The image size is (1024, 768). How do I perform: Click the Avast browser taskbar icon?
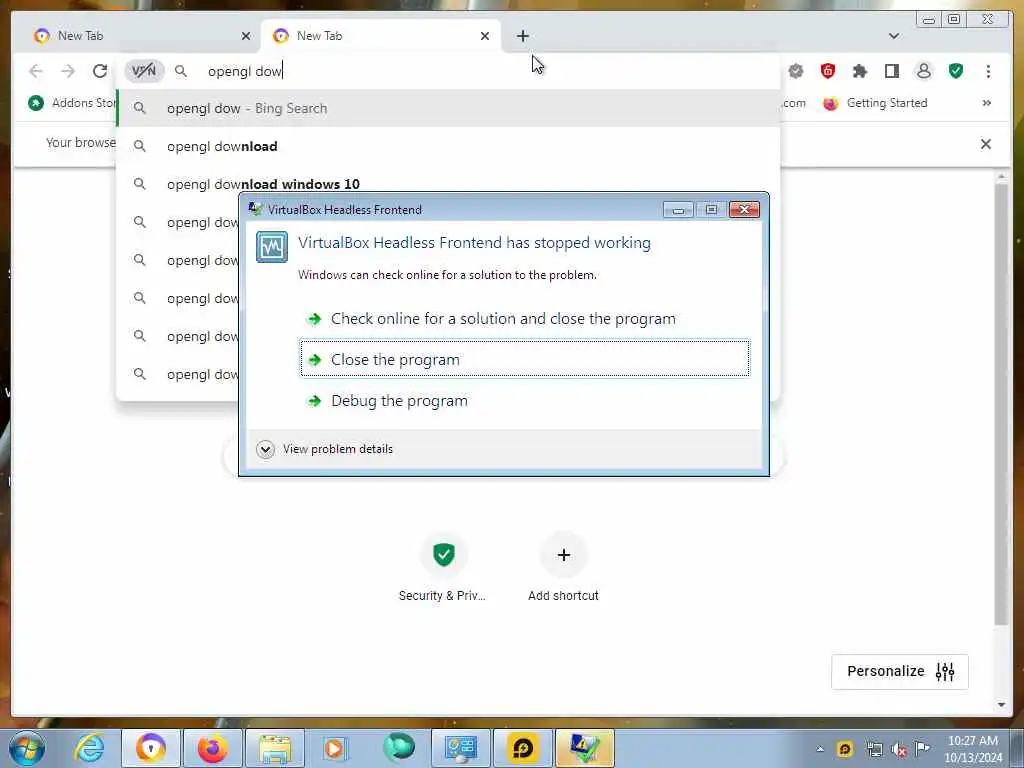click(151, 748)
